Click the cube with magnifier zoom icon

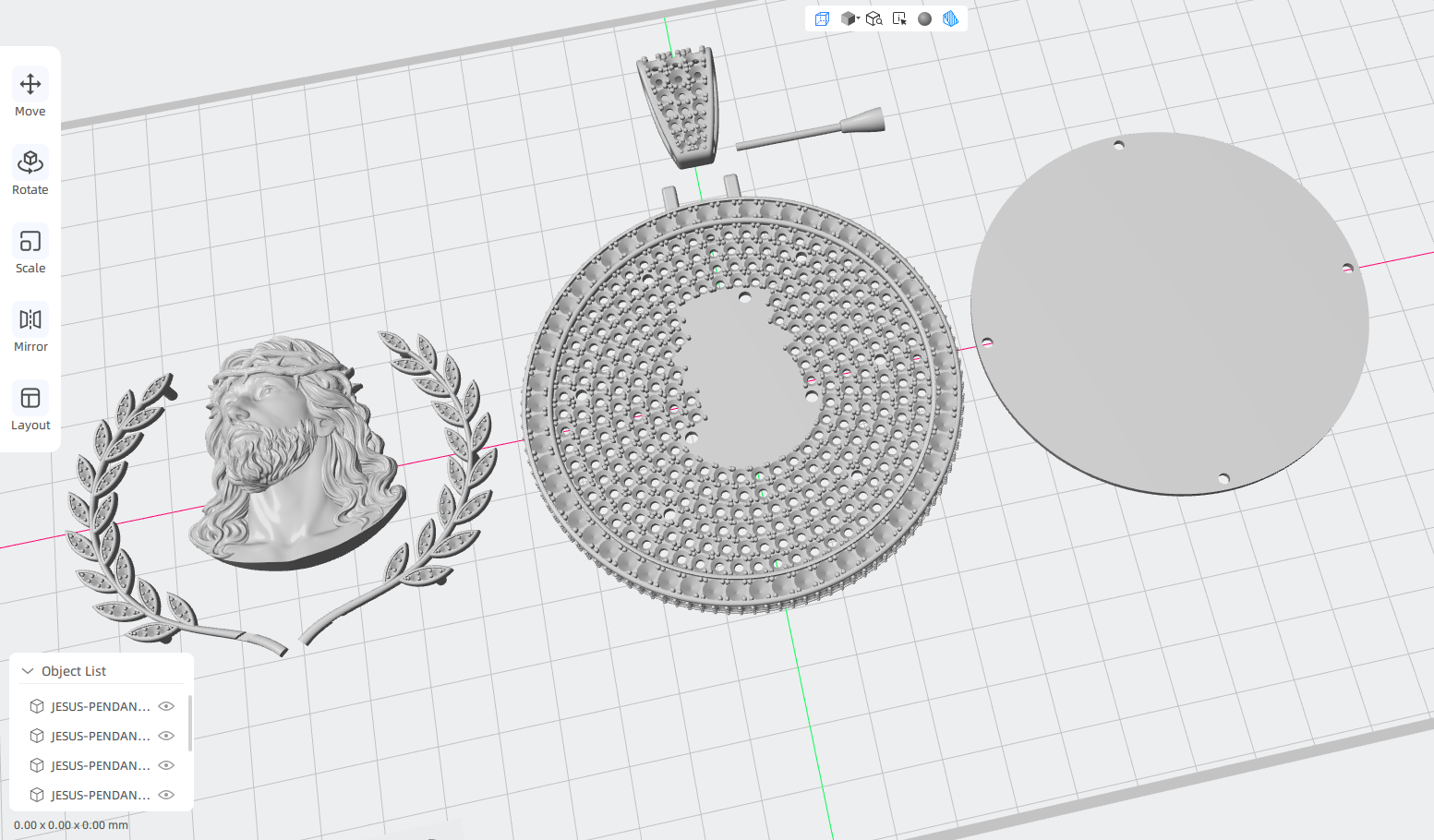click(874, 18)
